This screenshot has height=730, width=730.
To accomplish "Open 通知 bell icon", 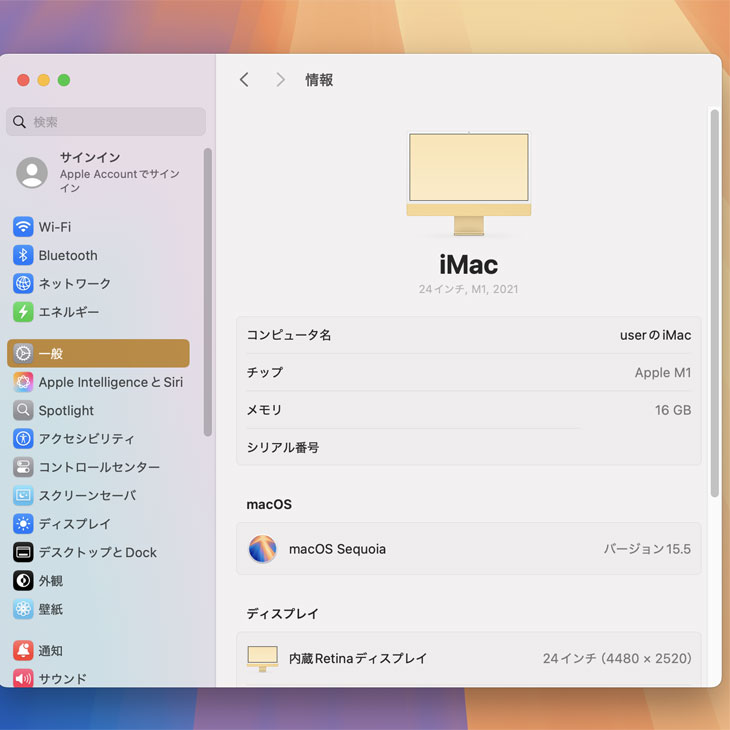I will [23, 650].
